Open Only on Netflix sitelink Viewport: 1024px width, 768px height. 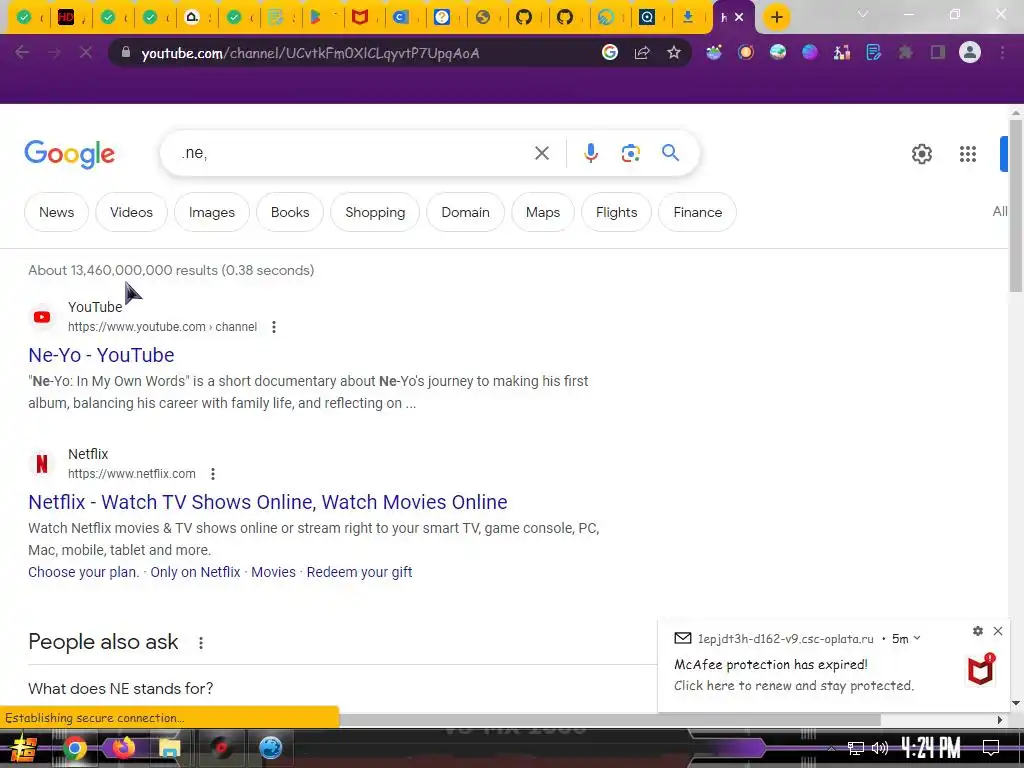click(195, 572)
